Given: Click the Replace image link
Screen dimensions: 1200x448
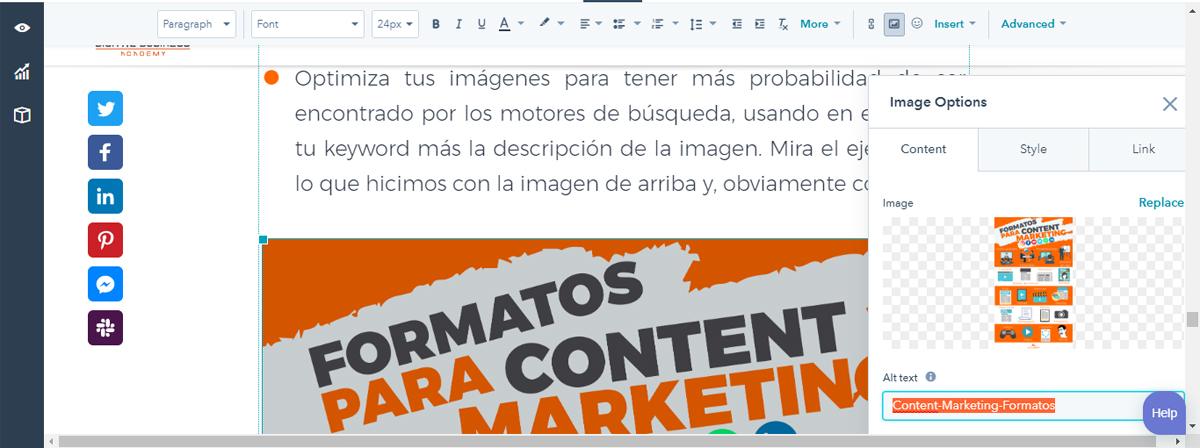Looking at the screenshot, I should pos(1160,203).
